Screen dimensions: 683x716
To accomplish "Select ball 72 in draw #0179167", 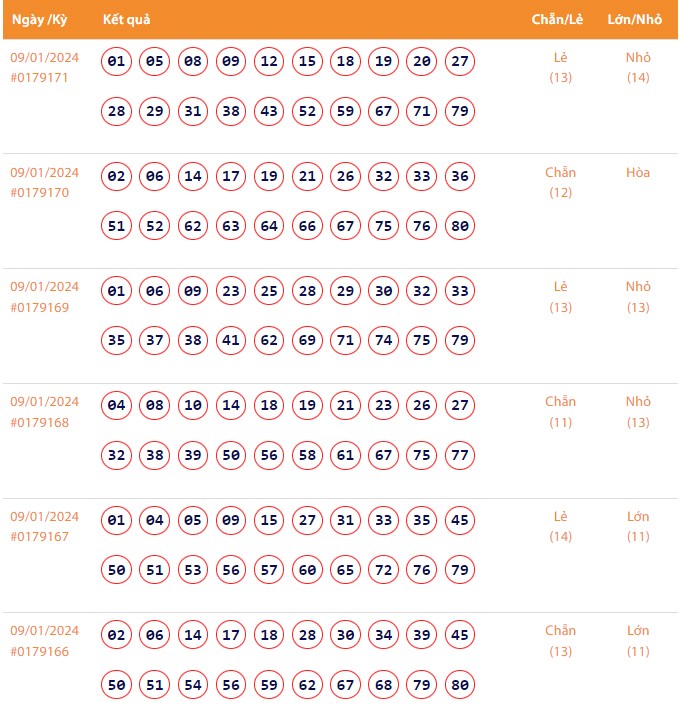I will click(x=384, y=570).
